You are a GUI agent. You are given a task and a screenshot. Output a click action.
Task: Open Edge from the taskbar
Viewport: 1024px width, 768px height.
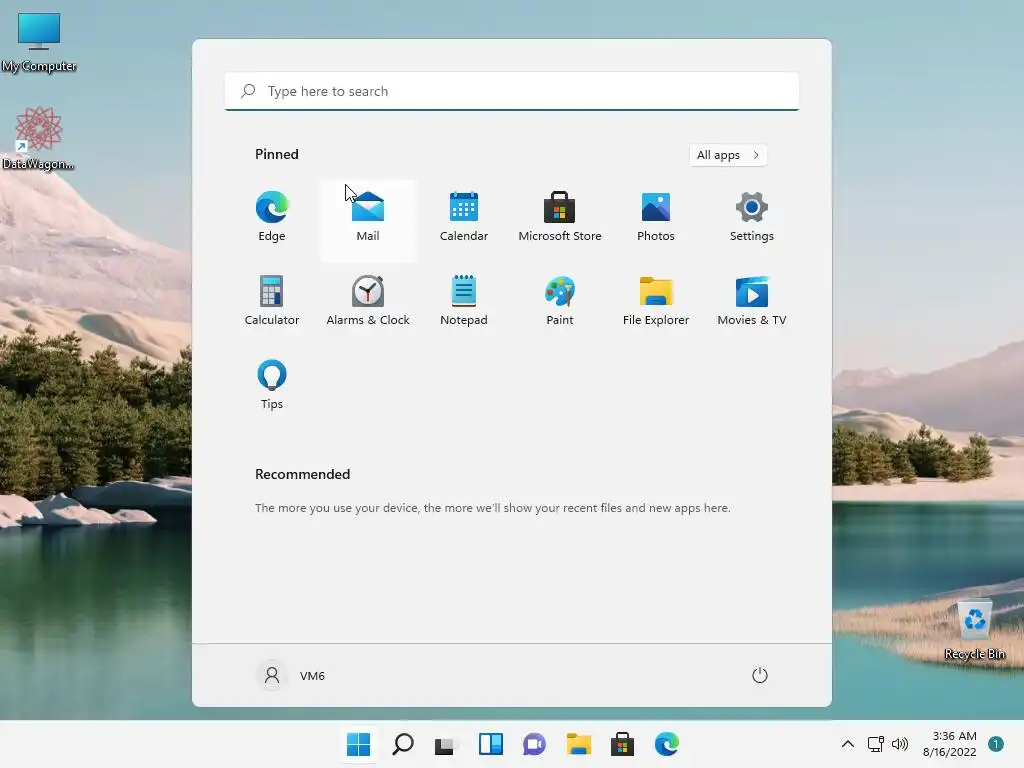[667, 744]
